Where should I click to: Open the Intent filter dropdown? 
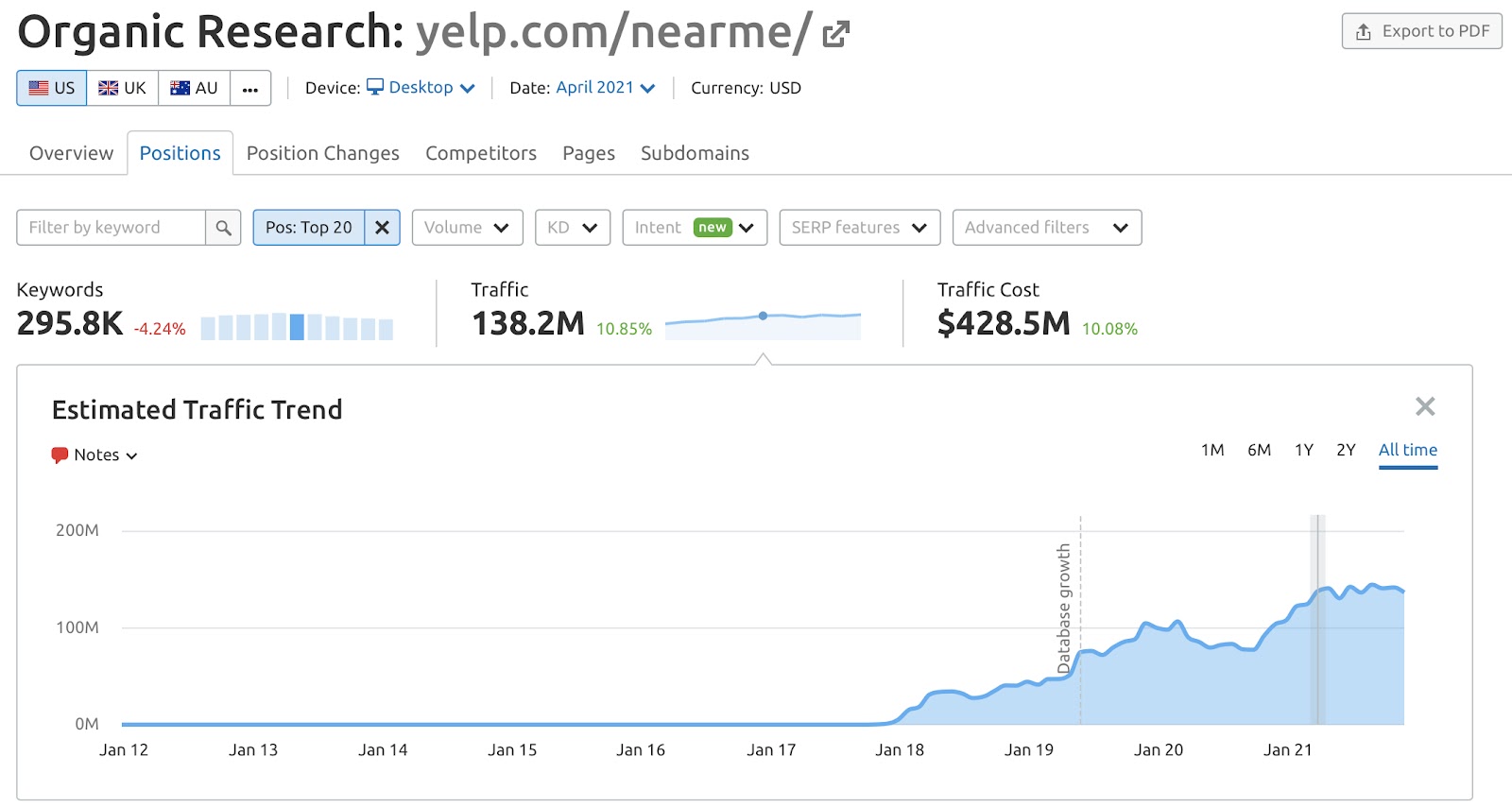coord(695,228)
